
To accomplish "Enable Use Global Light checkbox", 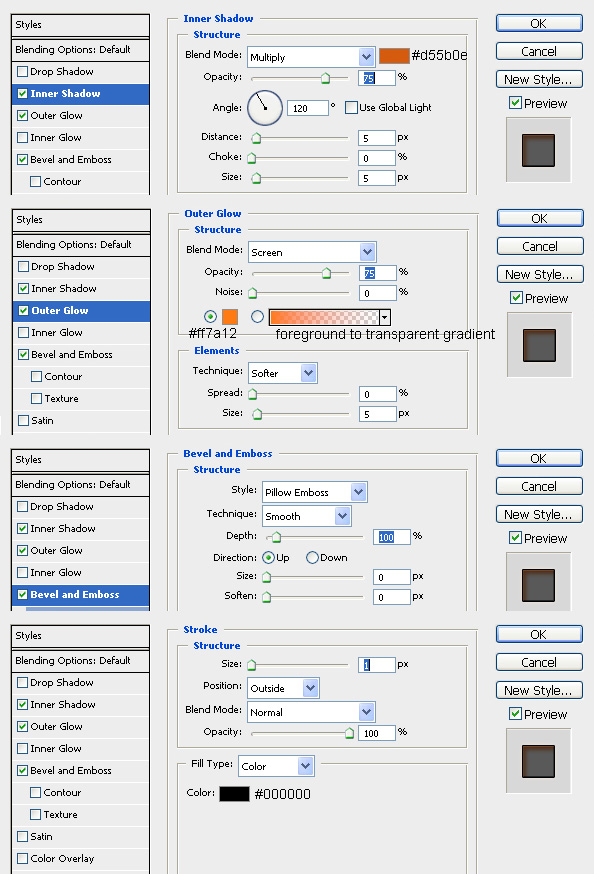I will coord(351,108).
